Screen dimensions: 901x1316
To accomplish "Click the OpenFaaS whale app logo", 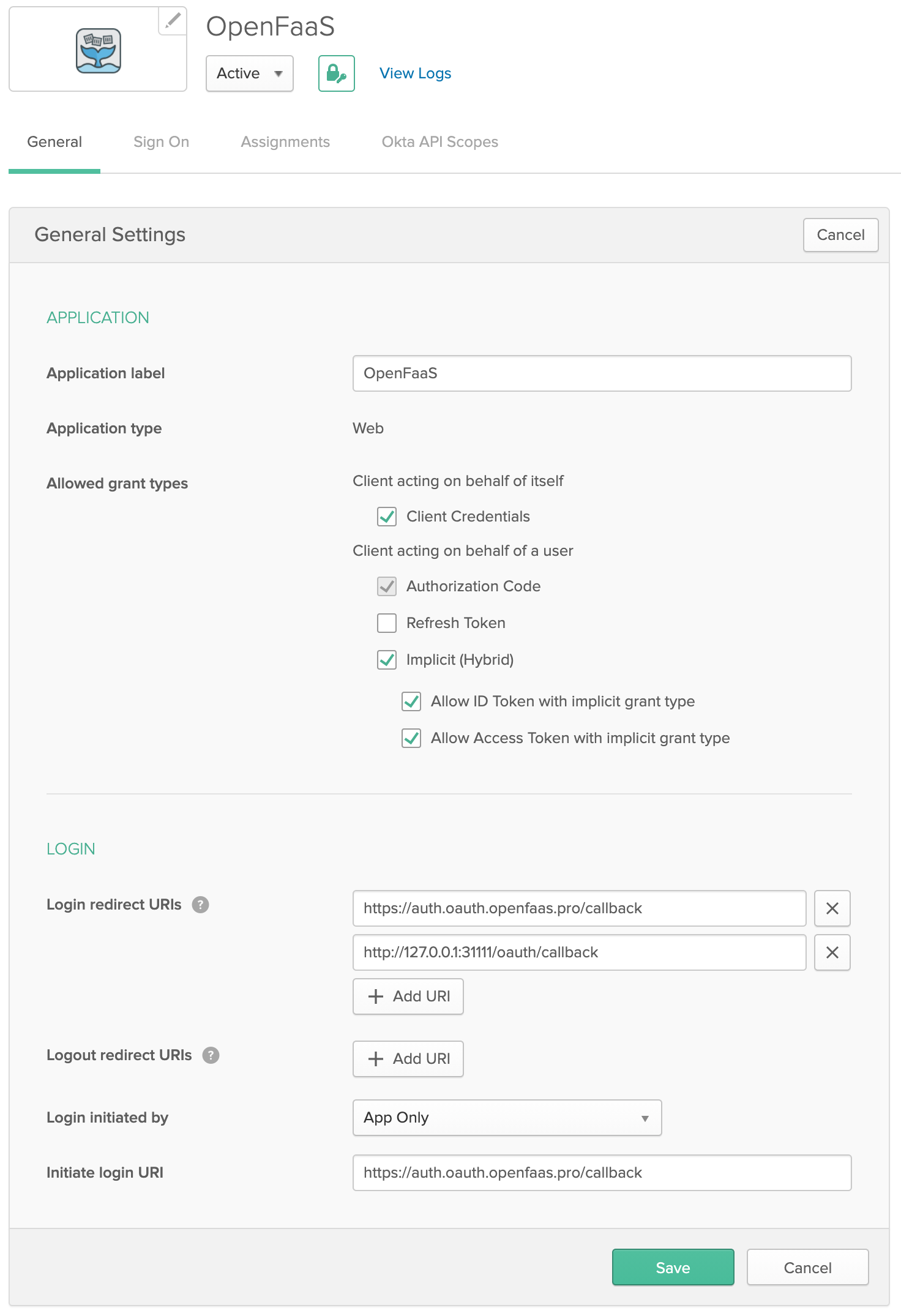I will point(99,51).
